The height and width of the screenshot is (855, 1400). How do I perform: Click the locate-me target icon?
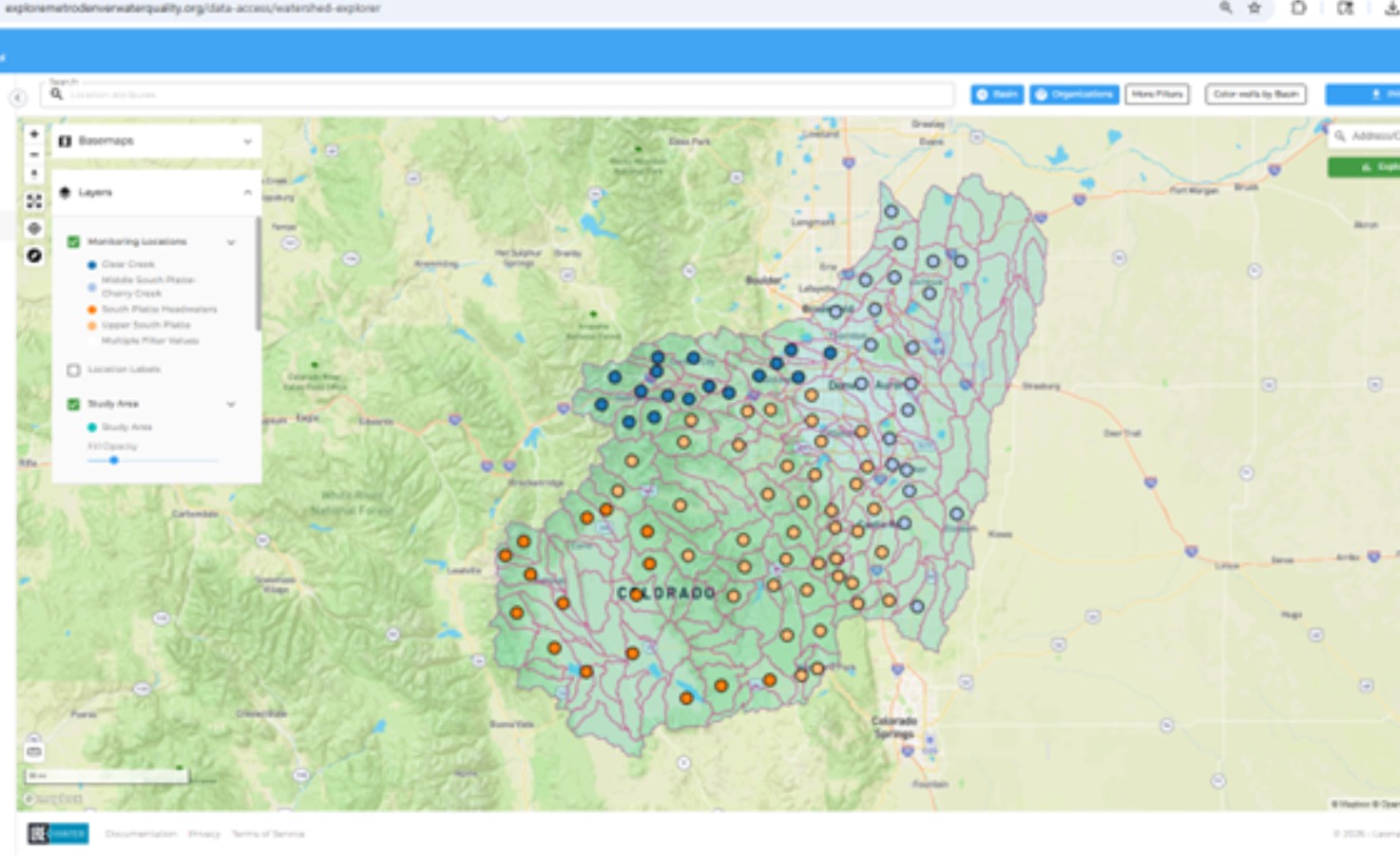pyautogui.click(x=34, y=229)
